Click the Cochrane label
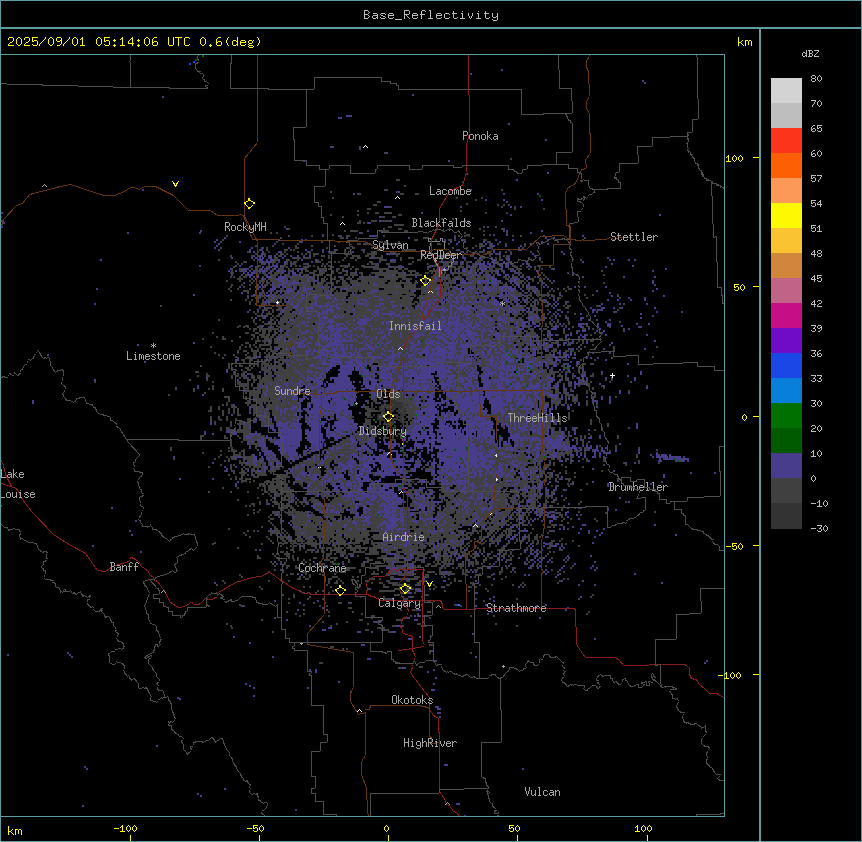The image size is (862, 842). pos(322,568)
